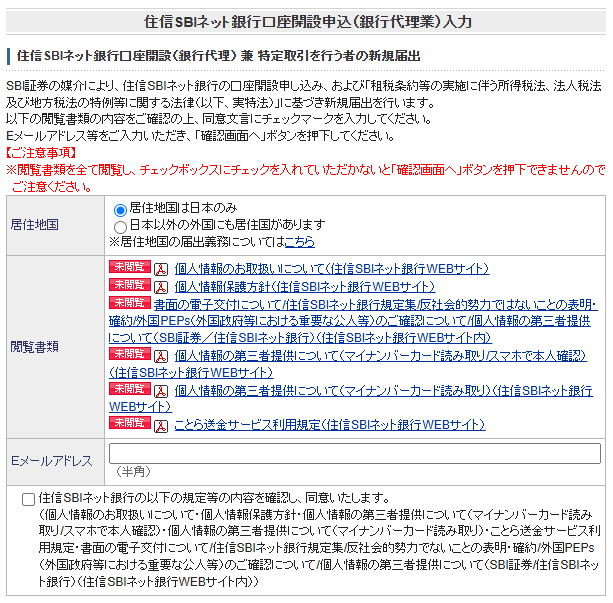
Task: Open link 'ことら送金サービス利用規定(住信SBIネット銀行WEBサイト)'
Action: point(330,425)
